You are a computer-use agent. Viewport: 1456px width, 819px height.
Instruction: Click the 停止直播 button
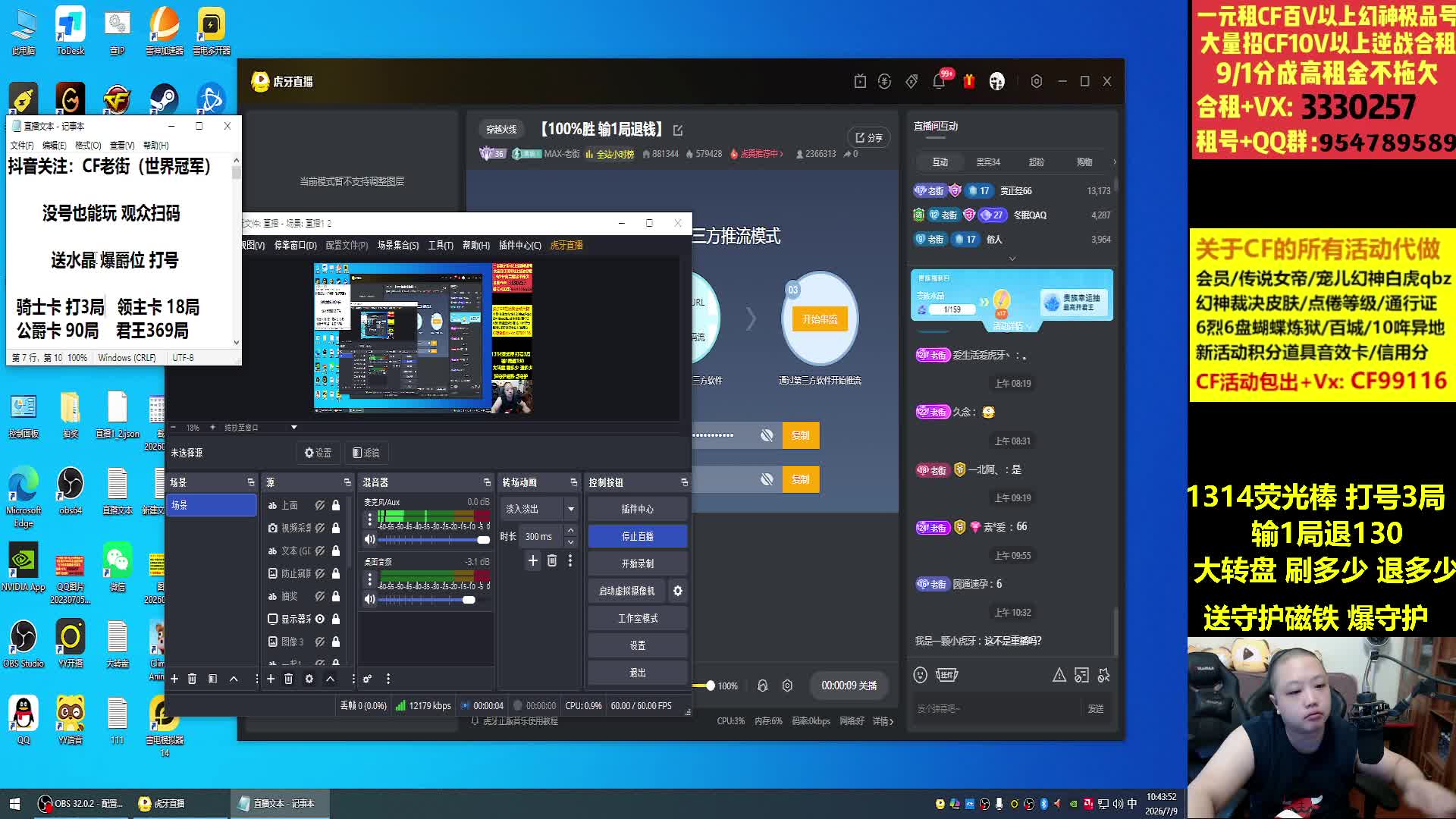point(637,536)
